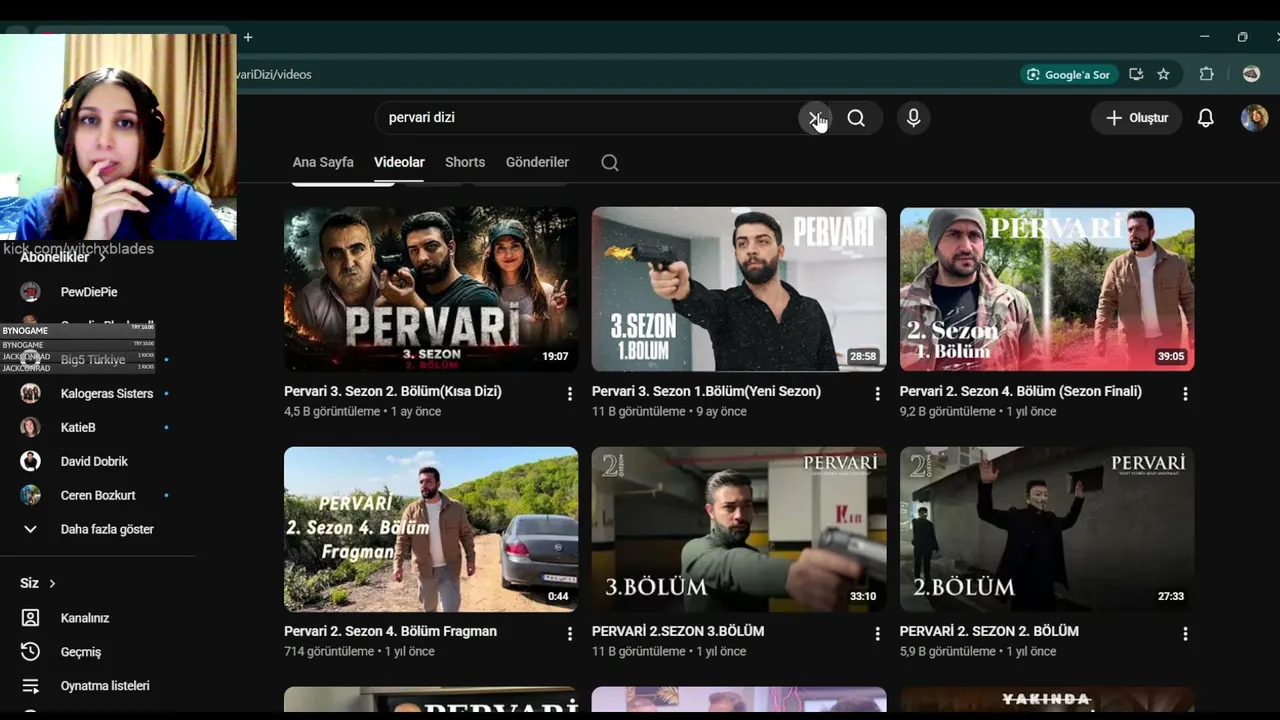
Task: Open options menu for Sezon Finali video
Action: pyautogui.click(x=1185, y=394)
